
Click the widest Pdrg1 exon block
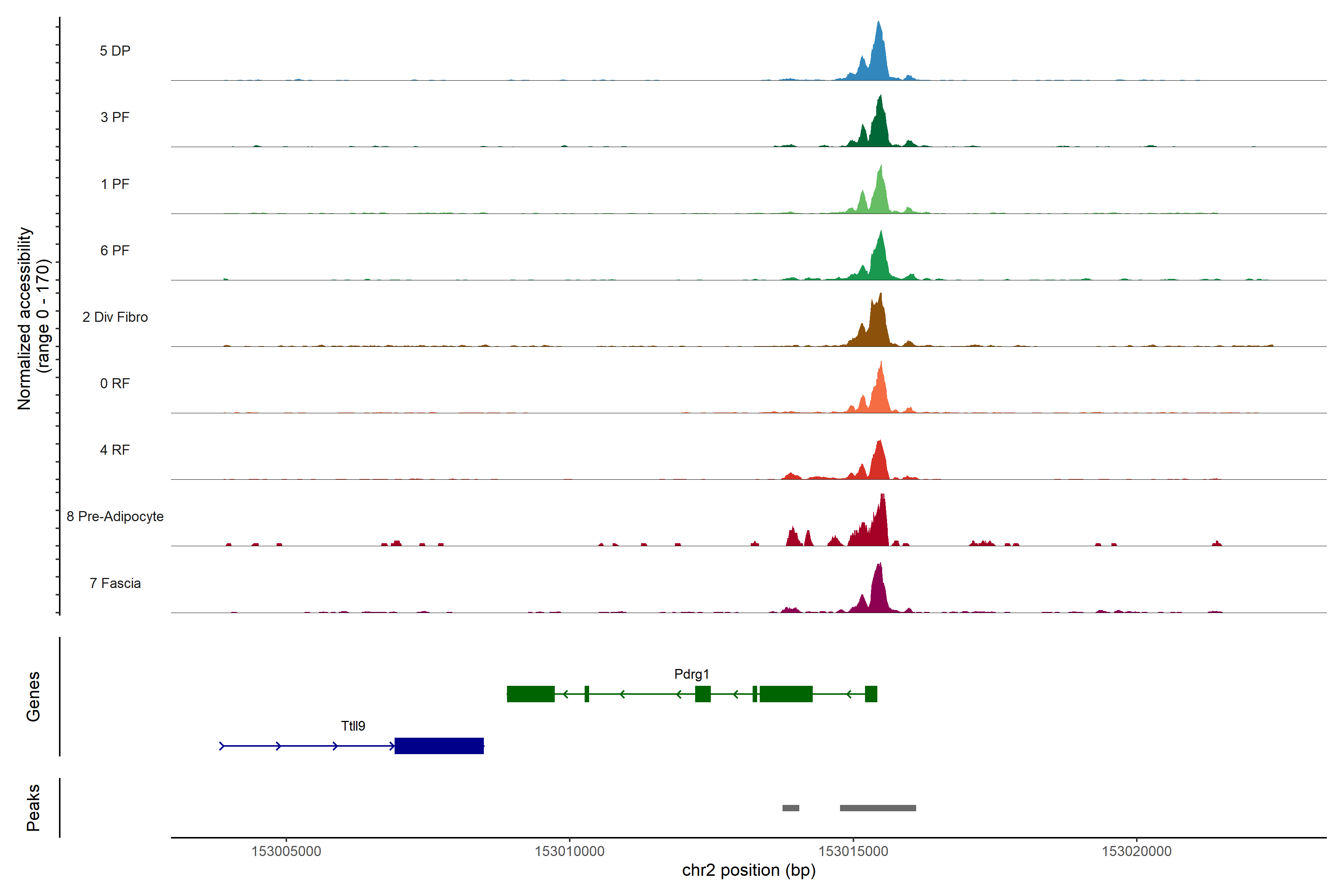click(x=786, y=694)
